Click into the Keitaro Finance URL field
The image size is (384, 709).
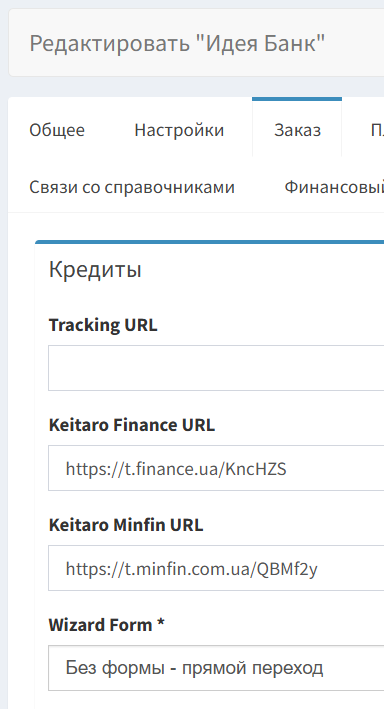tap(216, 468)
